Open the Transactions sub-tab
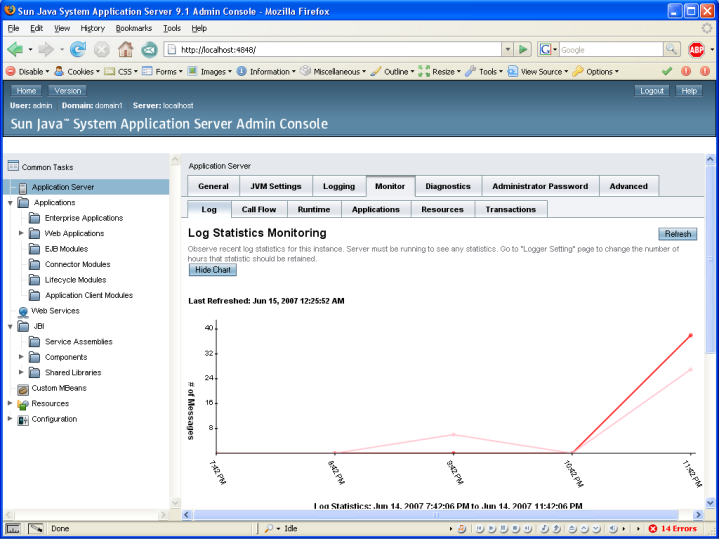The image size is (719, 539). coord(511,209)
